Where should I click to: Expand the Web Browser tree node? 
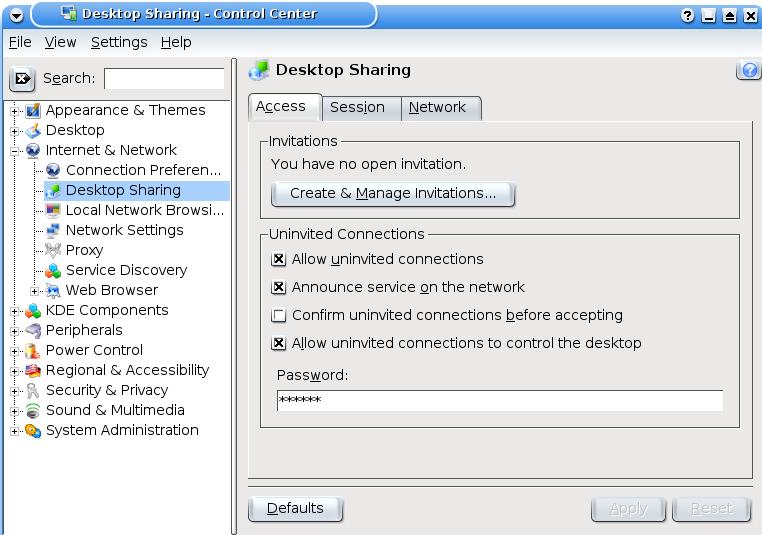[35, 290]
